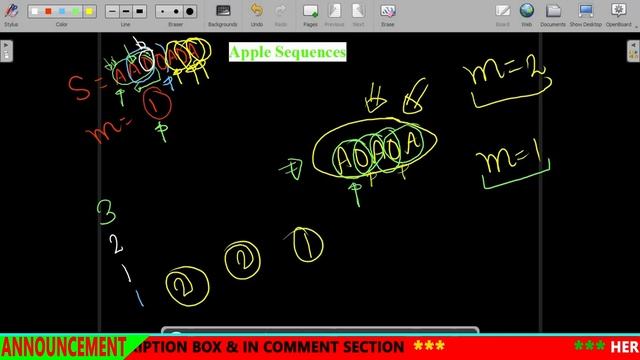Image resolution: width=640 pixels, height=360 pixels.
Task: Open the Web browser mode
Action: (x=527, y=11)
